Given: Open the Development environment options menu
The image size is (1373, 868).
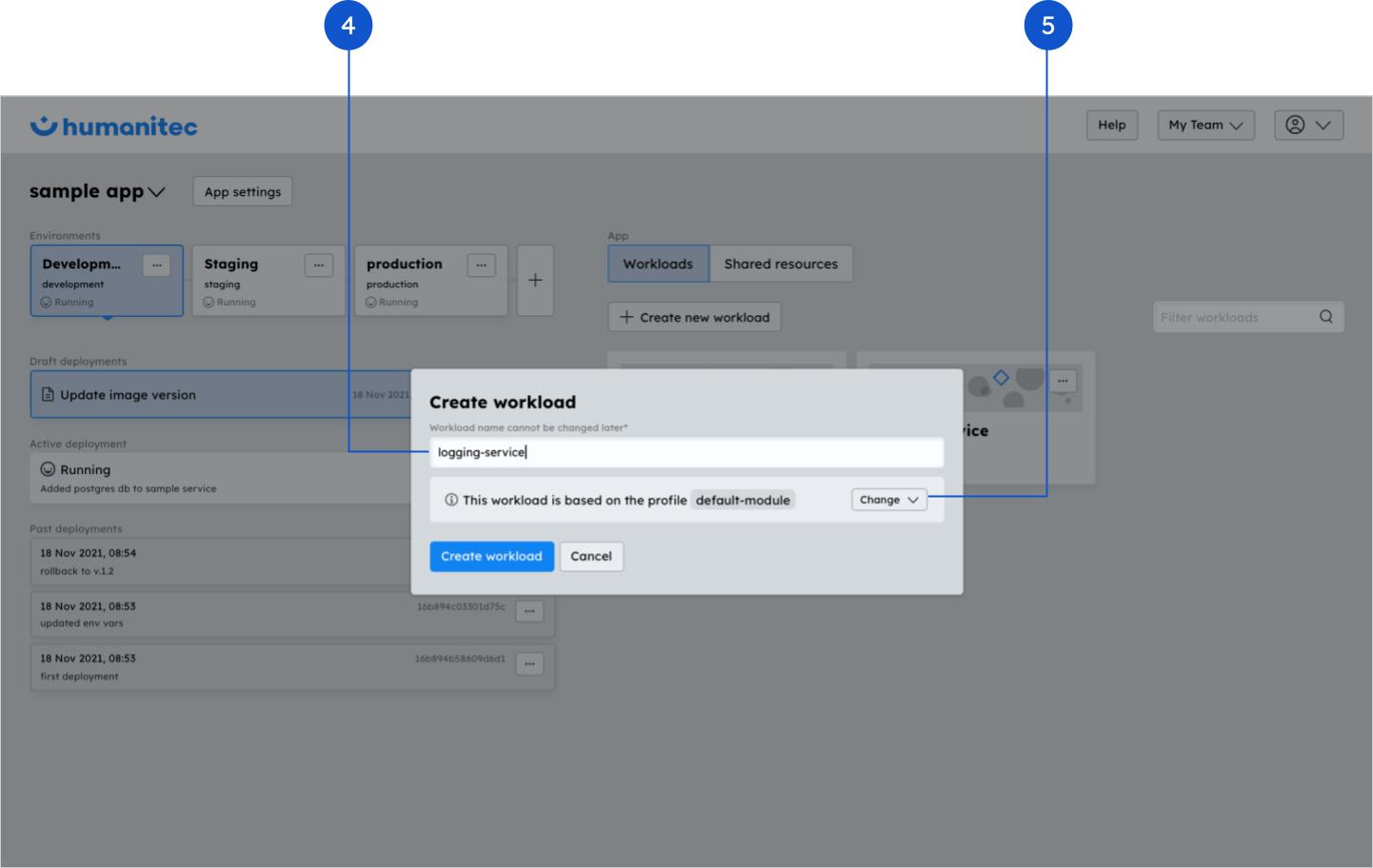Looking at the screenshot, I should (x=156, y=266).
